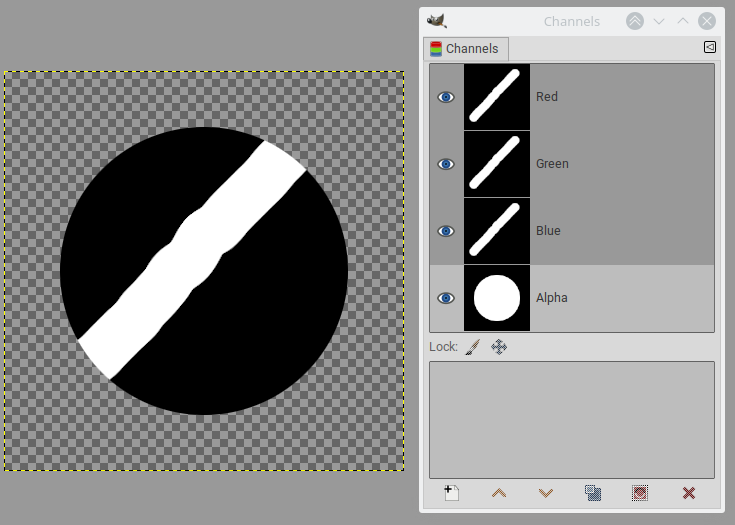
Task: Click the lower channel arrow button
Action: coord(545,493)
